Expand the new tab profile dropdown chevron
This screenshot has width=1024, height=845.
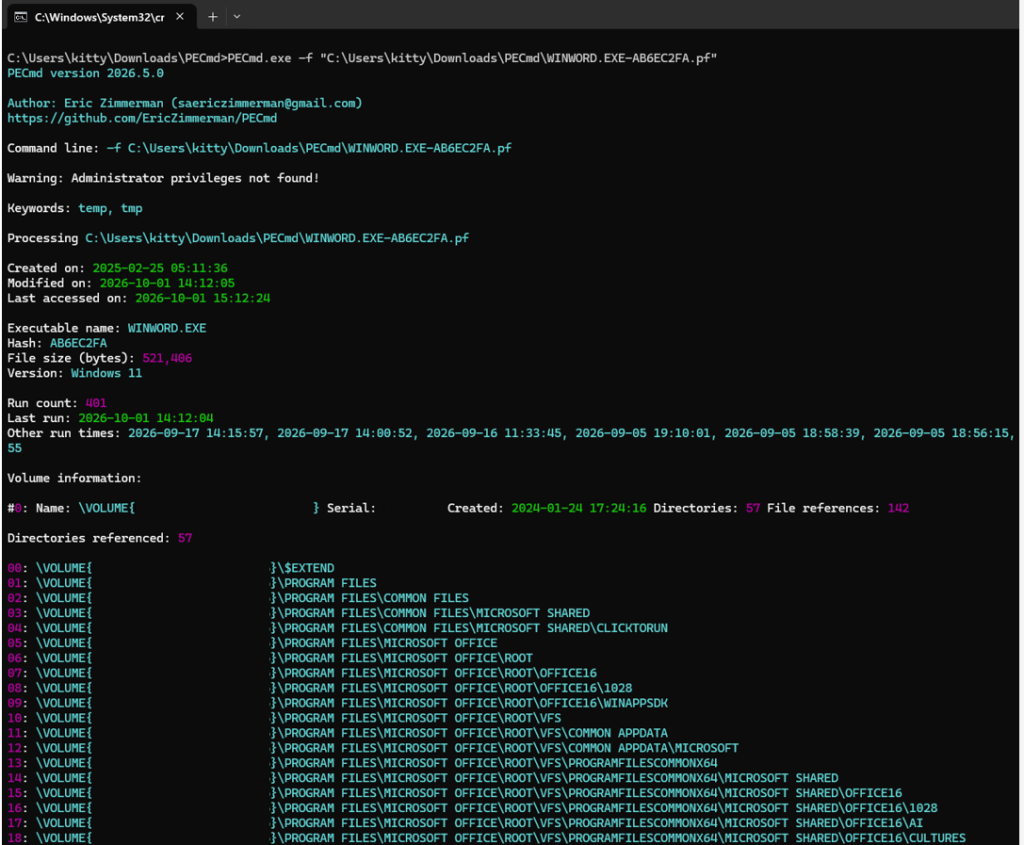tap(237, 16)
